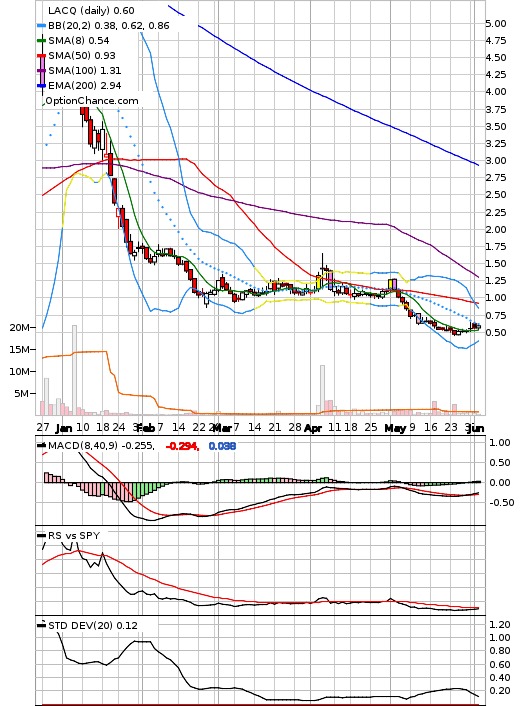
Task: Click the red SMA(50) legend marker
Action: (x=41, y=55)
